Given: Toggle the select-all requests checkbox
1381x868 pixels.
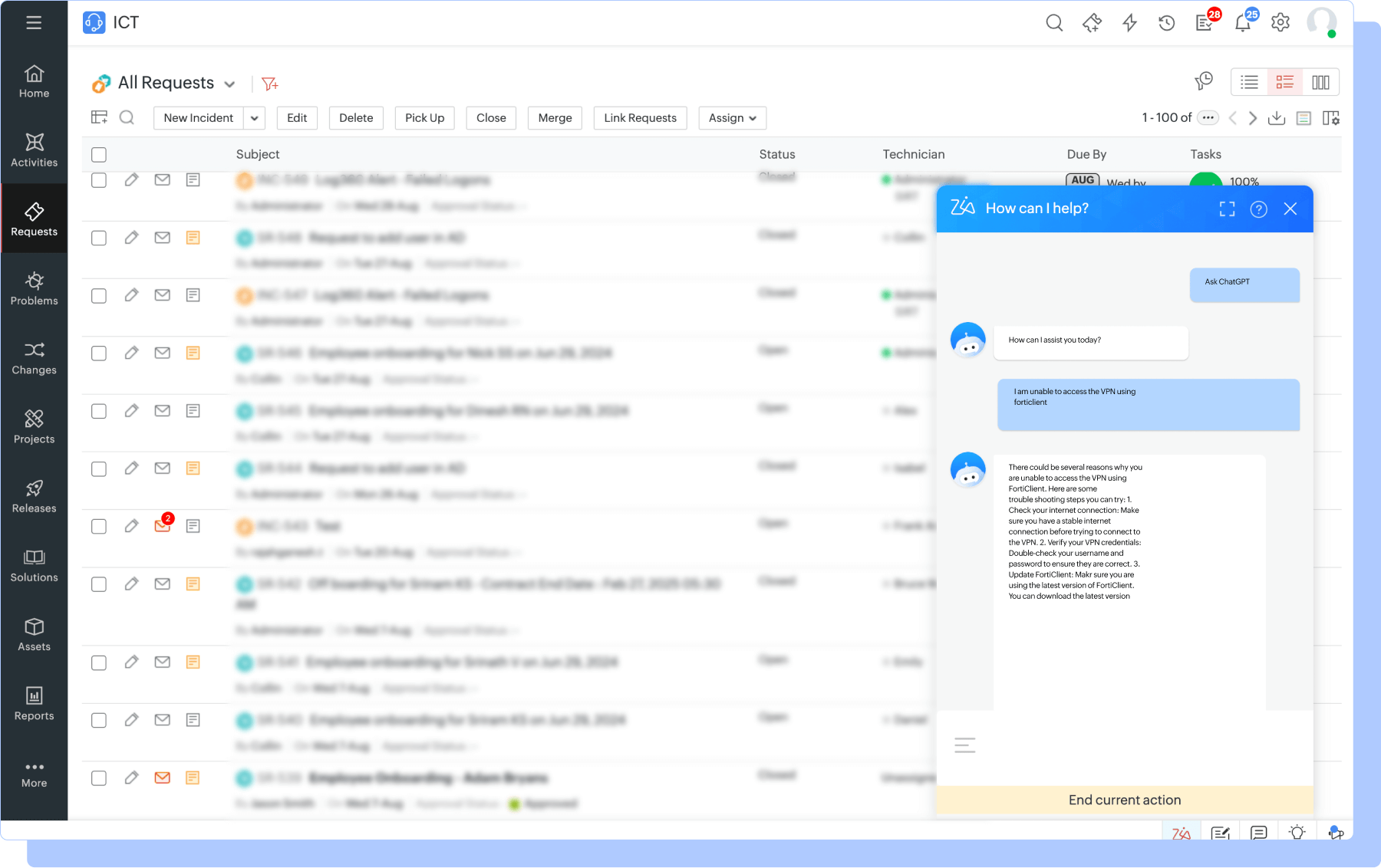Looking at the screenshot, I should point(99,154).
